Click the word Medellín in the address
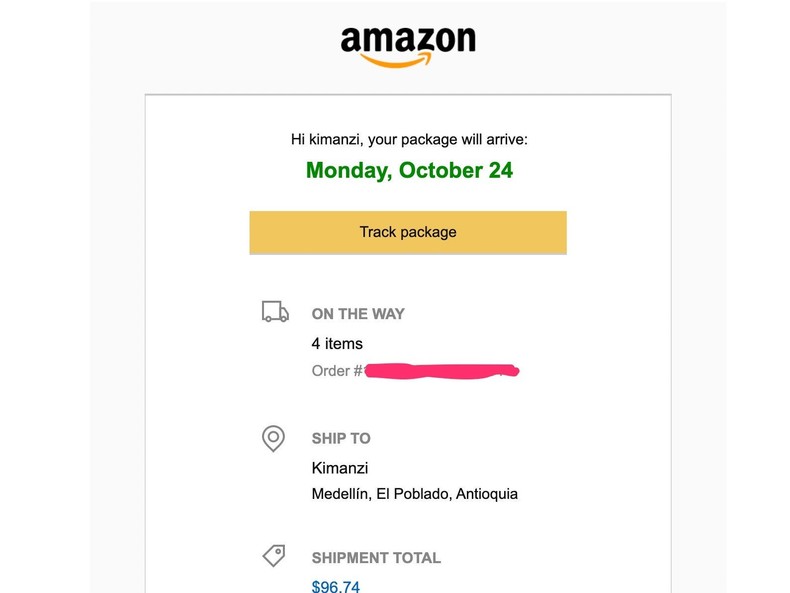 tap(341, 494)
